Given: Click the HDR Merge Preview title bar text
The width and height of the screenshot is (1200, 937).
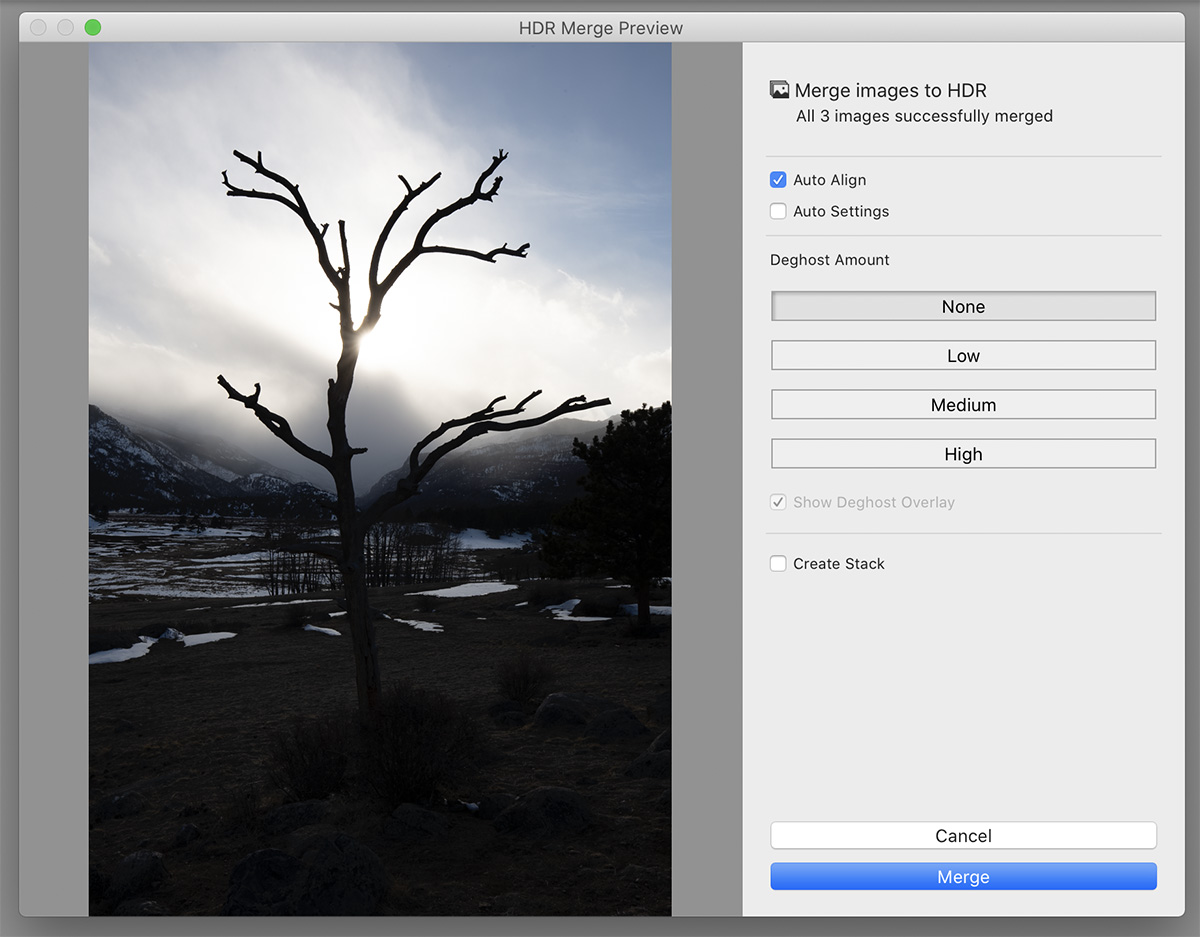Looking at the screenshot, I should coord(600,28).
